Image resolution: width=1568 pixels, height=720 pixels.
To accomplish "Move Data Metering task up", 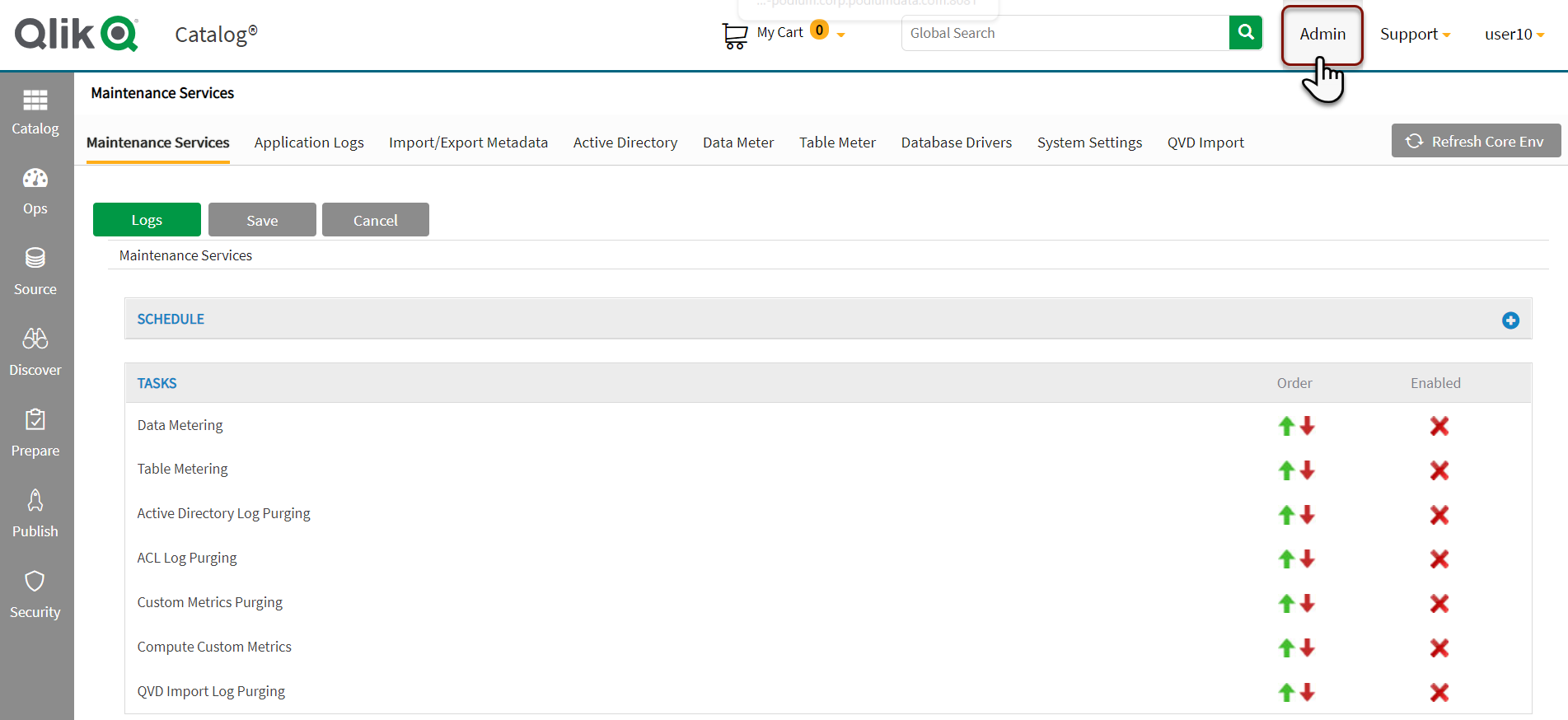I will 1286,426.
